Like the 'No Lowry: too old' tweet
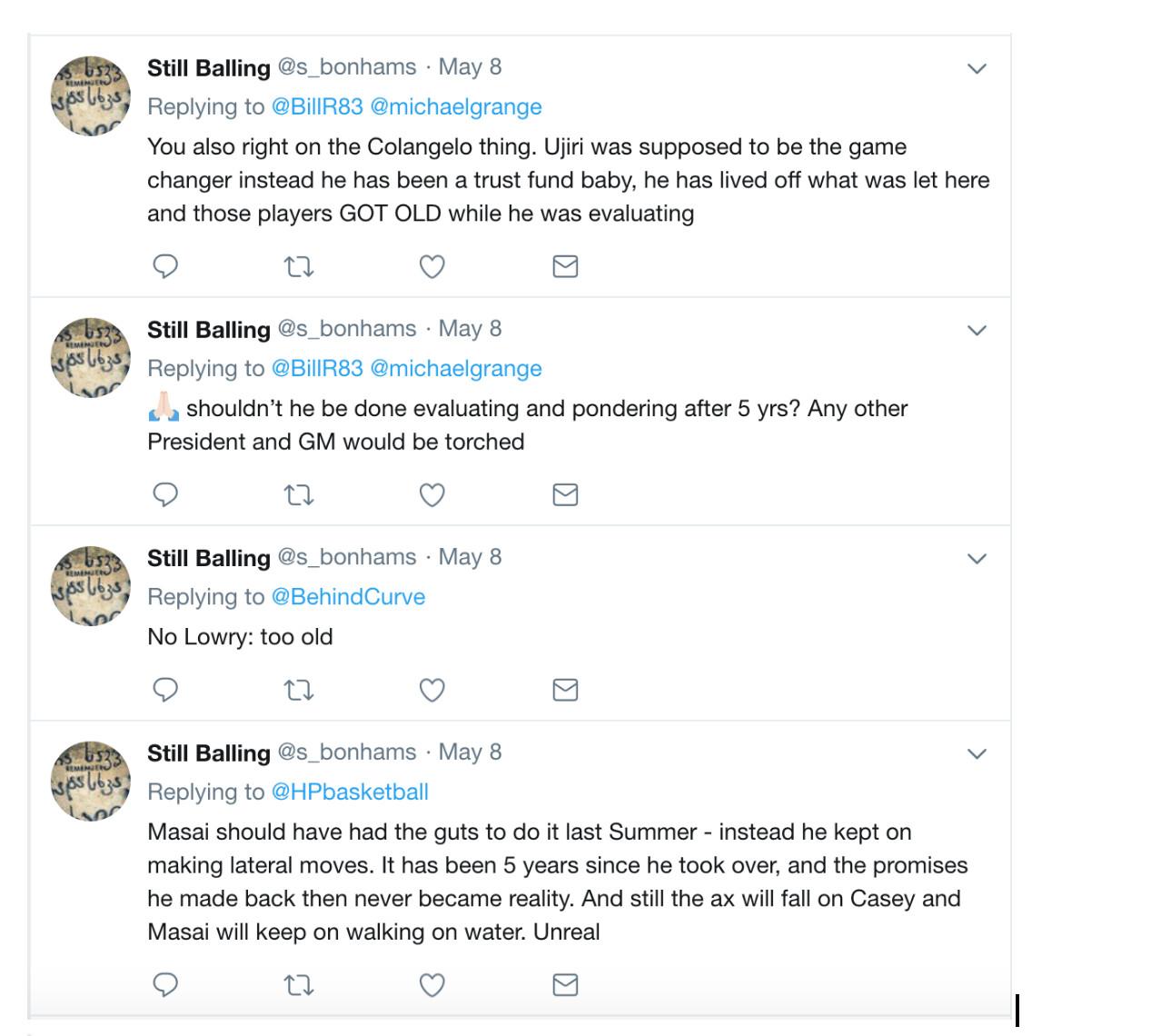 pos(432,690)
